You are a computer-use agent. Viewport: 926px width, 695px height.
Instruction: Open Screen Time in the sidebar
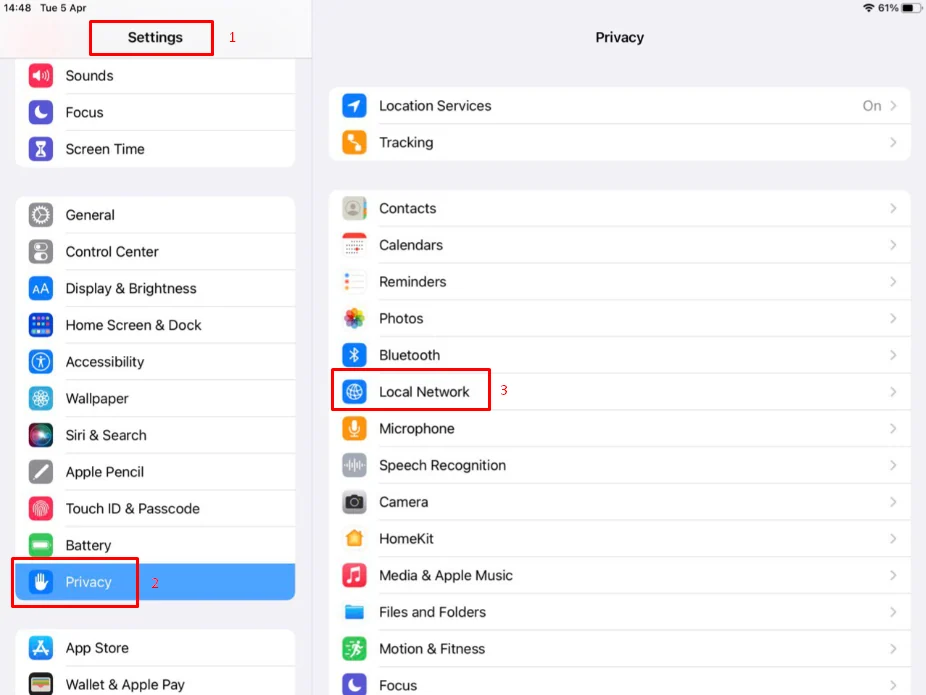point(155,149)
